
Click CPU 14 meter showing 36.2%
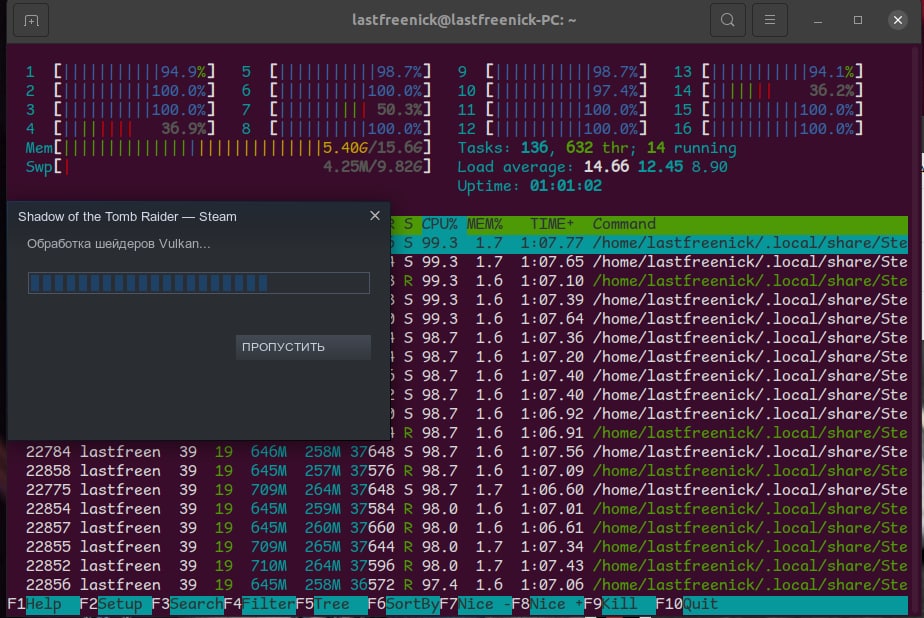(768, 91)
